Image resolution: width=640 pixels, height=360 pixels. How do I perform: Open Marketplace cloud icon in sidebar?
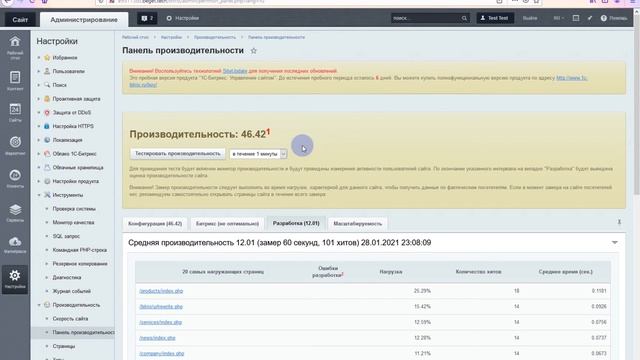15,242
